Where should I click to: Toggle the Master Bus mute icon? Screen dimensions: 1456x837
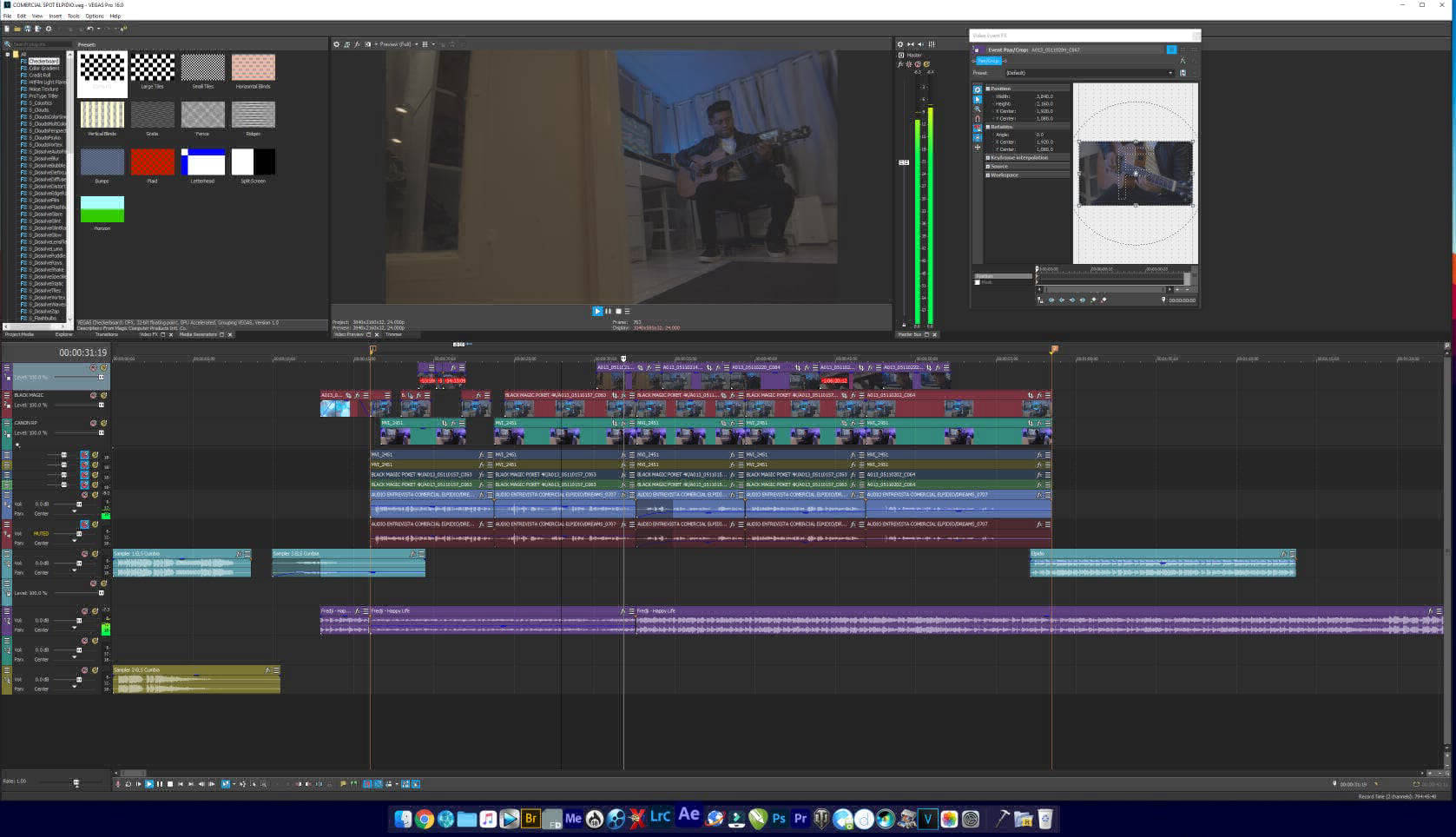918,64
